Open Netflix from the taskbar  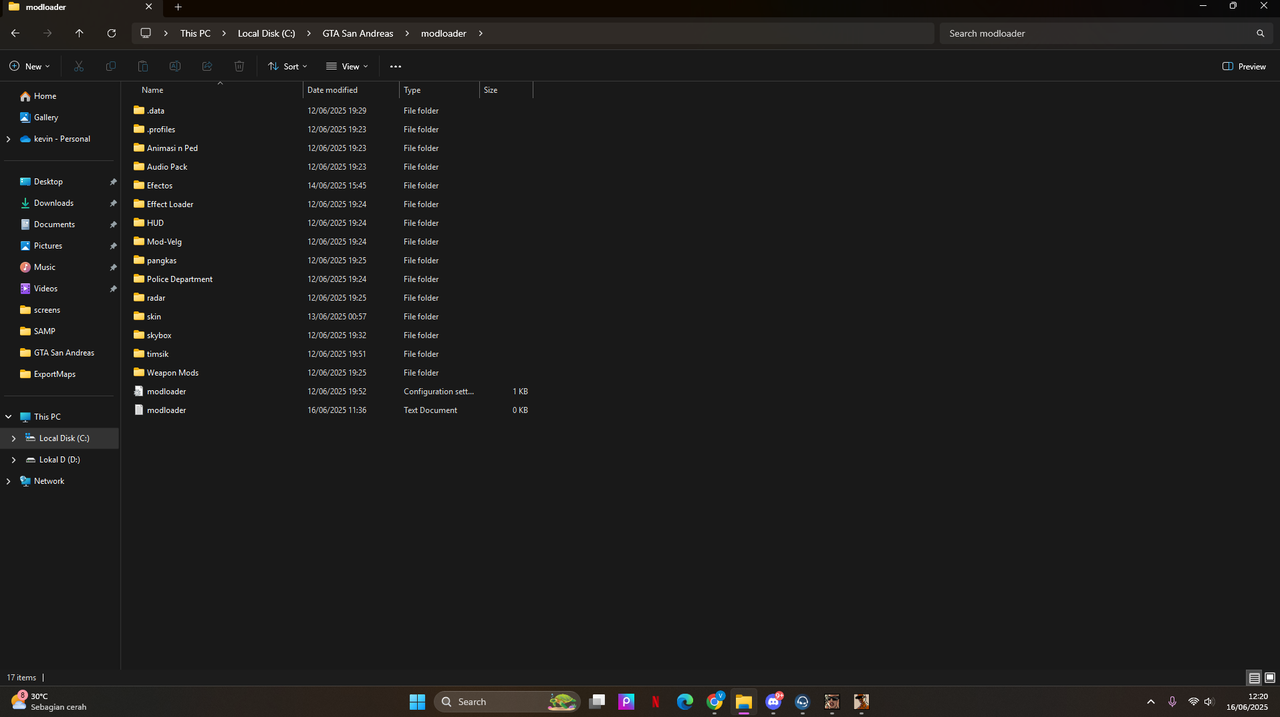pyautogui.click(x=655, y=702)
